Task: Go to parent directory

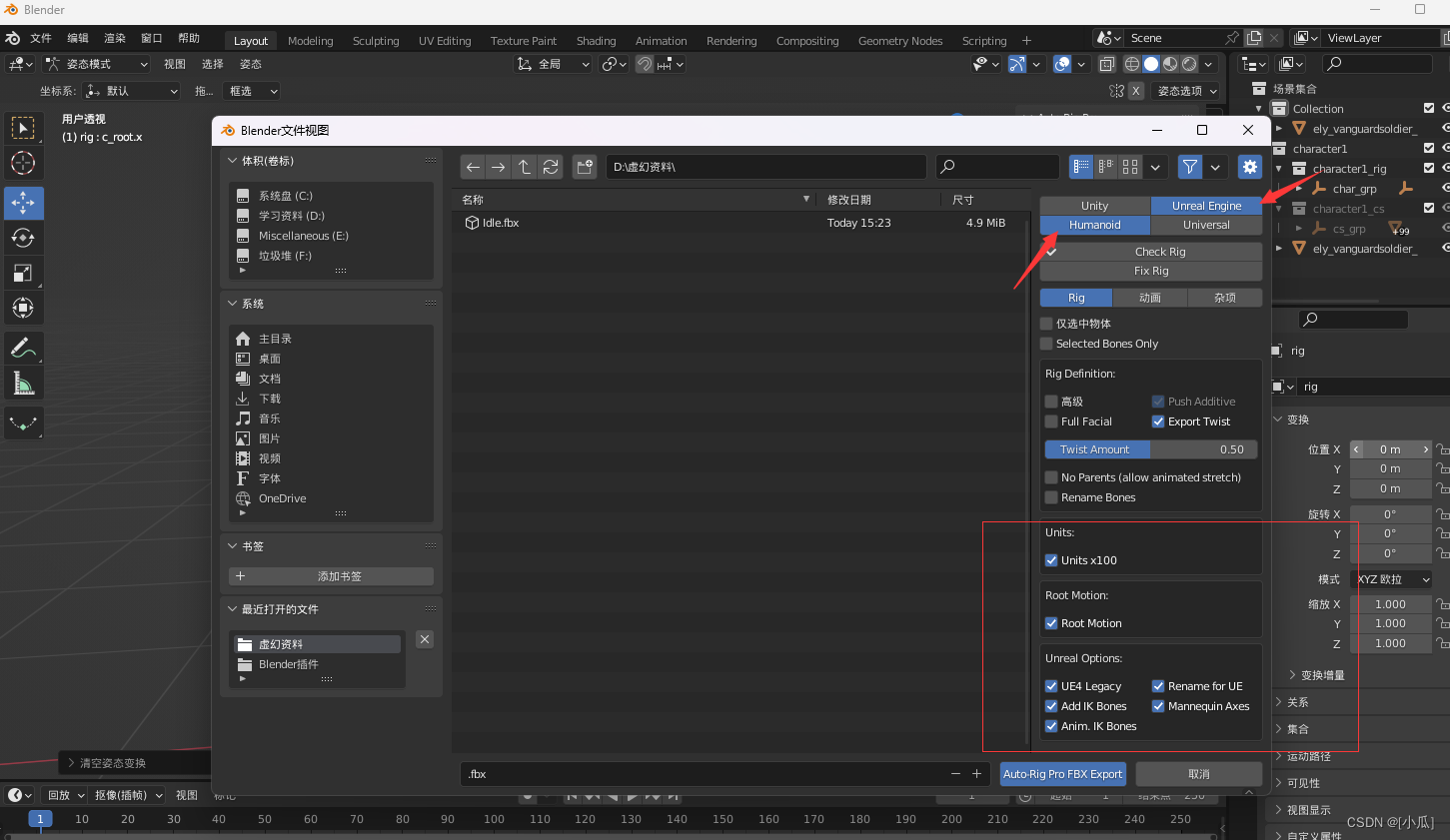Action: click(525, 167)
